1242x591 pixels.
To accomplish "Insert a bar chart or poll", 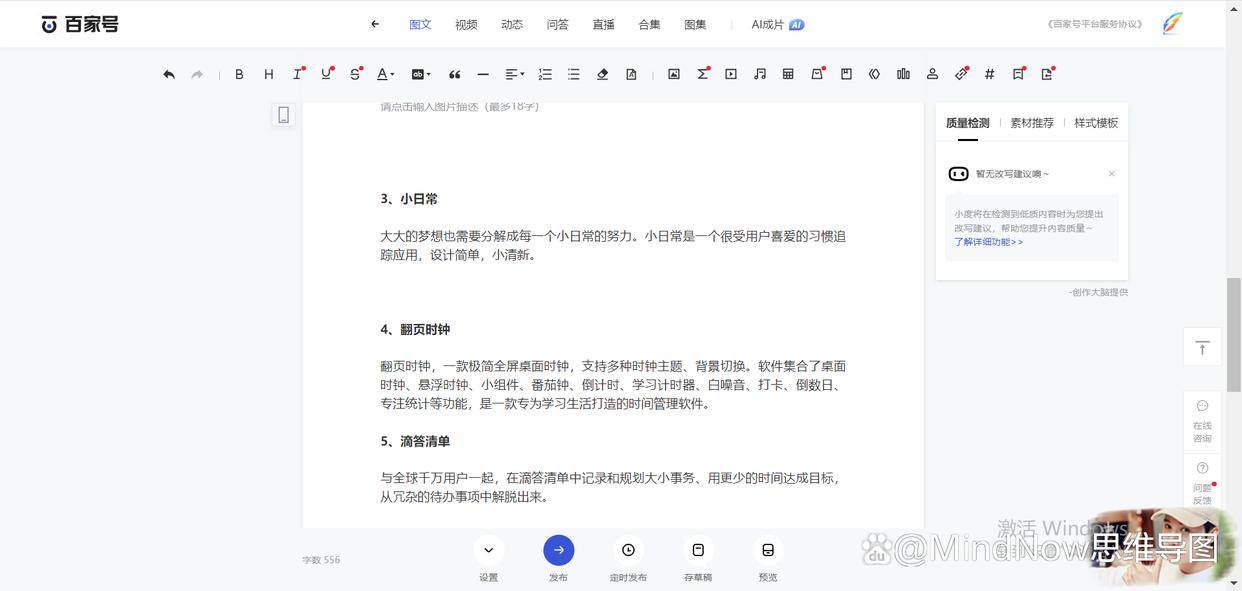I will click(903, 74).
